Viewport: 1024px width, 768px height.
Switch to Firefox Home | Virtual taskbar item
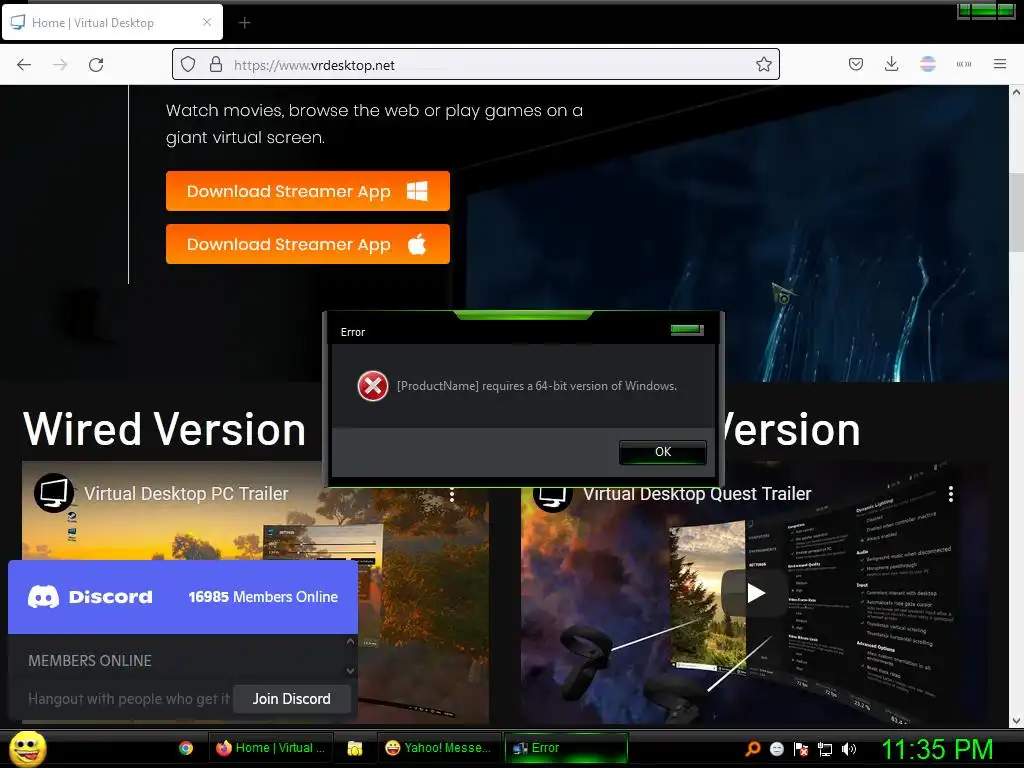270,748
